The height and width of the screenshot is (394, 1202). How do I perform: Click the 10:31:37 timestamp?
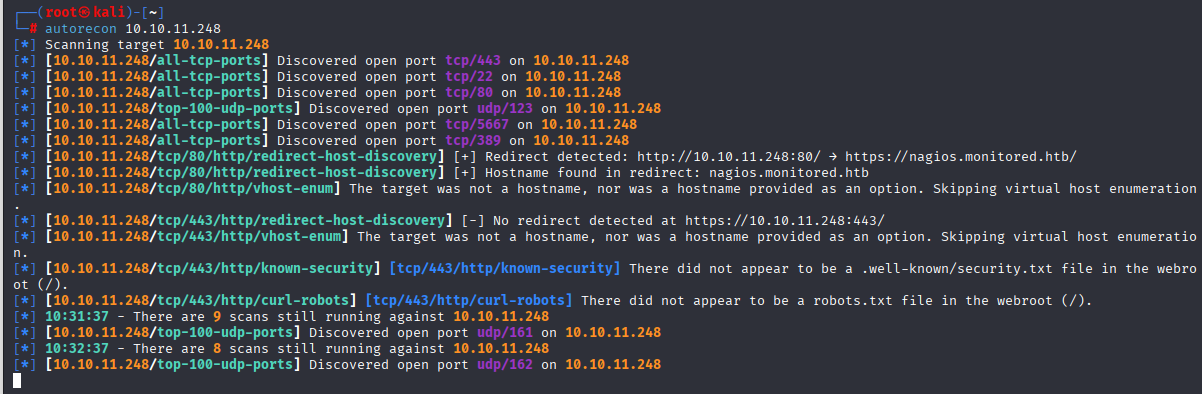tap(76, 316)
